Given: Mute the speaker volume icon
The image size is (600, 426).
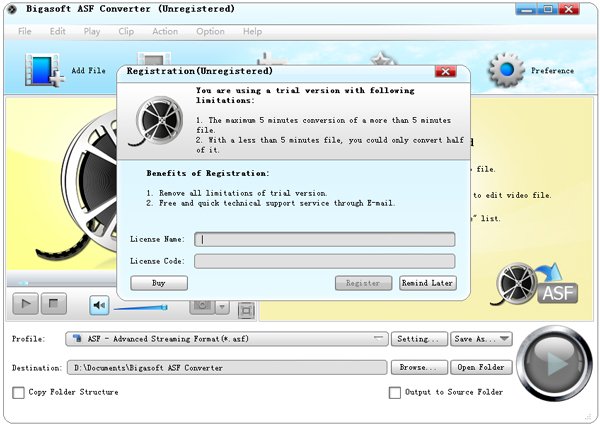Looking at the screenshot, I should (99, 305).
